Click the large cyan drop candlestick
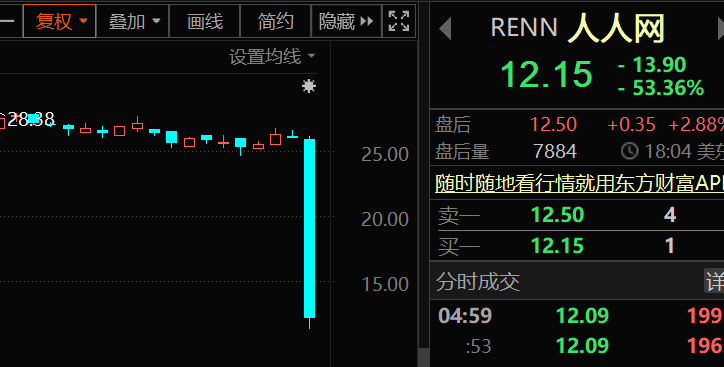This screenshot has height=367, width=724. (x=309, y=228)
